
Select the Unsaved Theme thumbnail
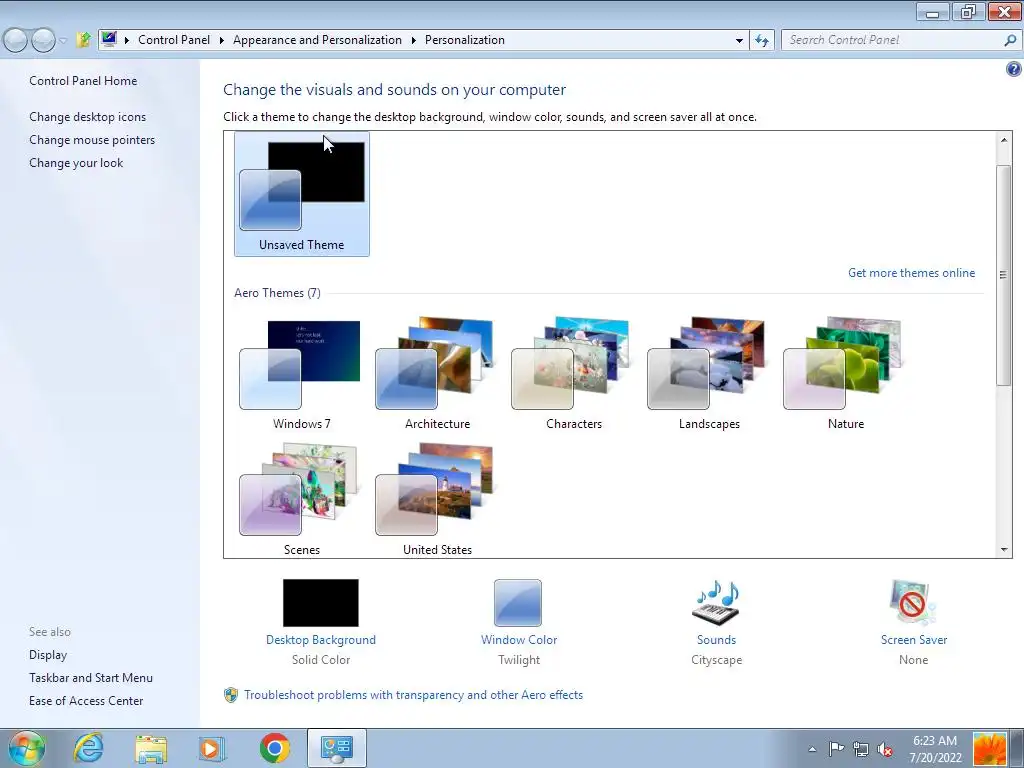click(x=302, y=193)
